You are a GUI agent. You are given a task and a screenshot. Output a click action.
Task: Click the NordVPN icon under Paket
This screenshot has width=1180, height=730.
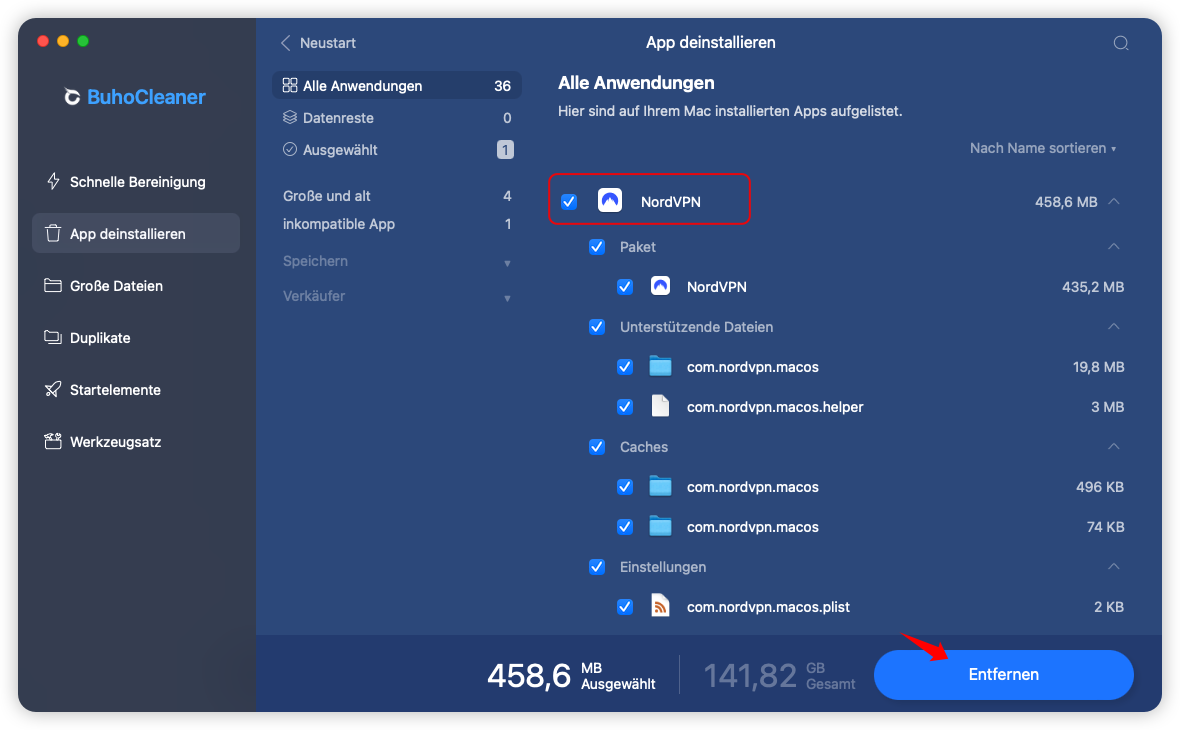click(660, 286)
